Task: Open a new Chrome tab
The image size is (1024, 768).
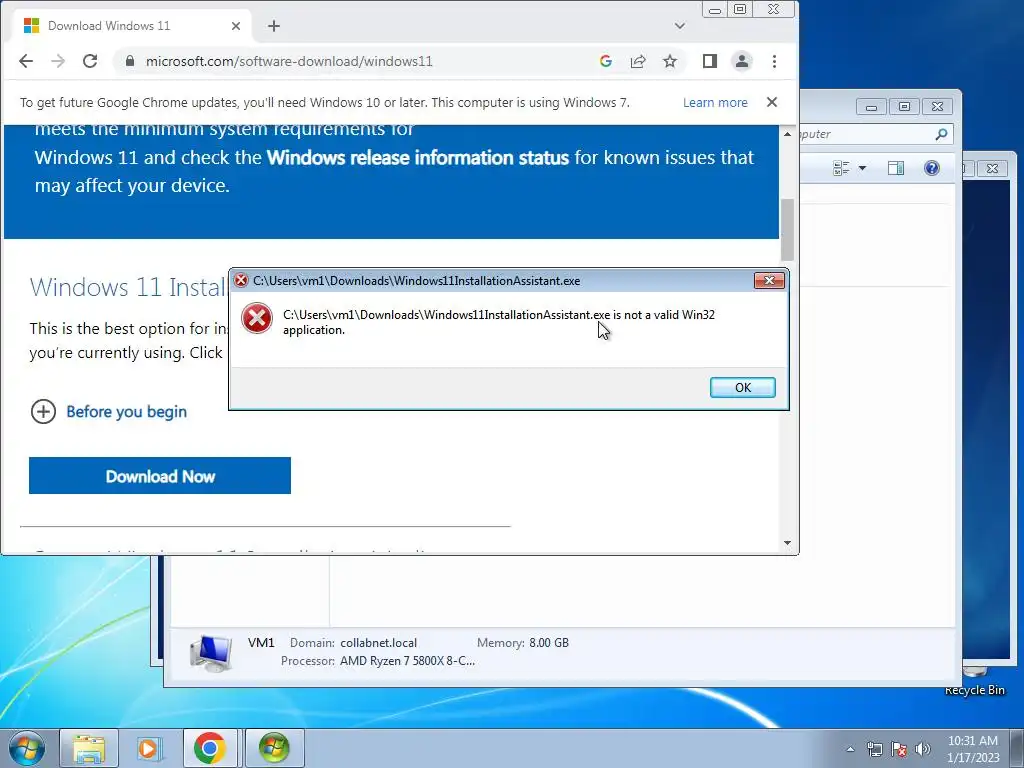Action: pos(274,26)
